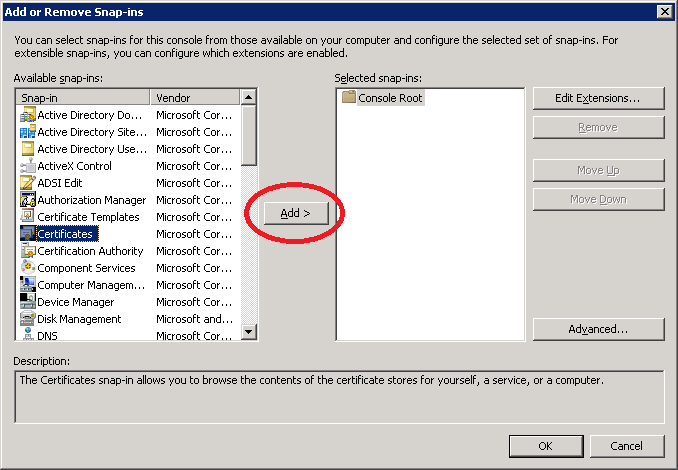Click the DNS snap-in icon
Screen dimensions: 678x470
(x=28, y=335)
